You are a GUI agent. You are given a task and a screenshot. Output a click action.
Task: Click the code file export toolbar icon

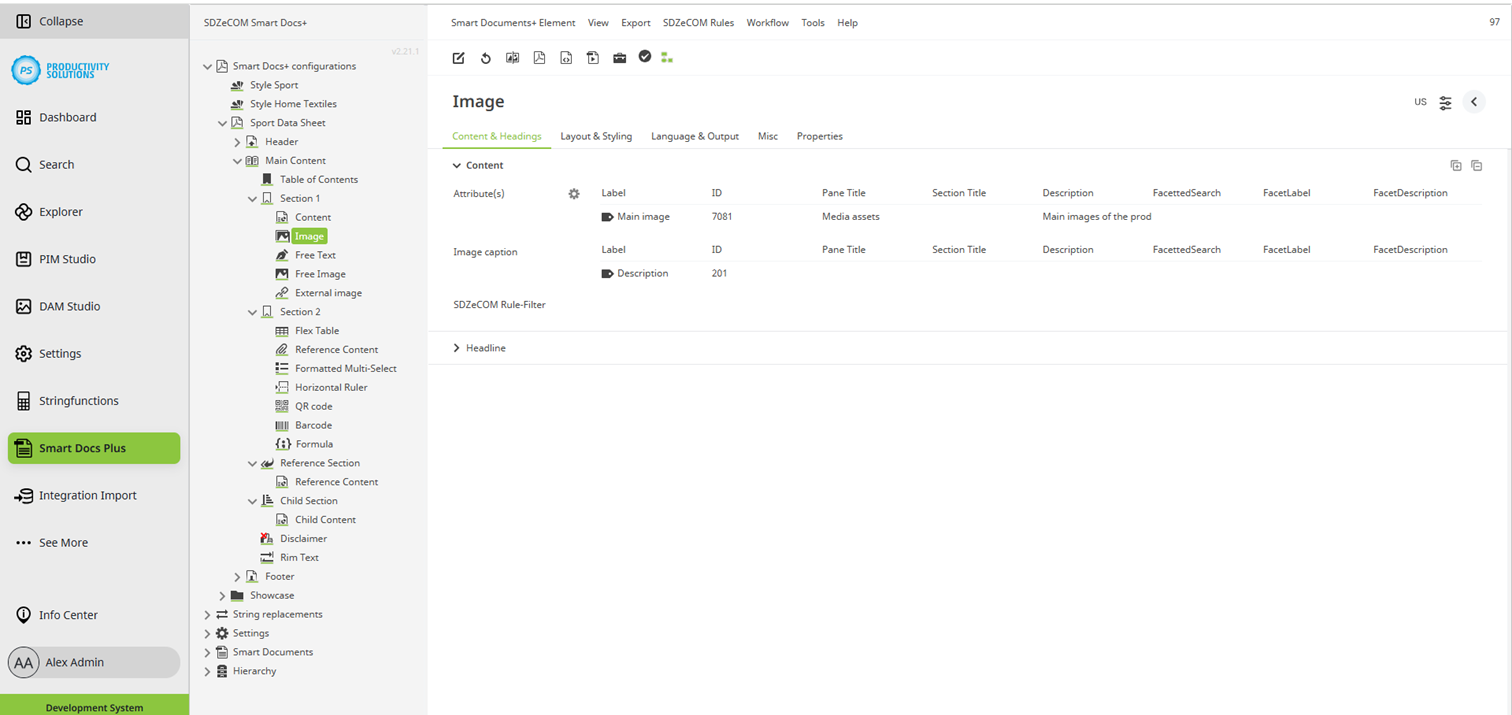566,58
